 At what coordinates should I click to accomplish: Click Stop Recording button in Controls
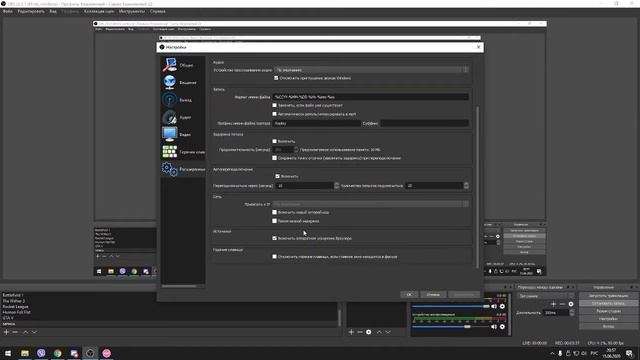609,303
